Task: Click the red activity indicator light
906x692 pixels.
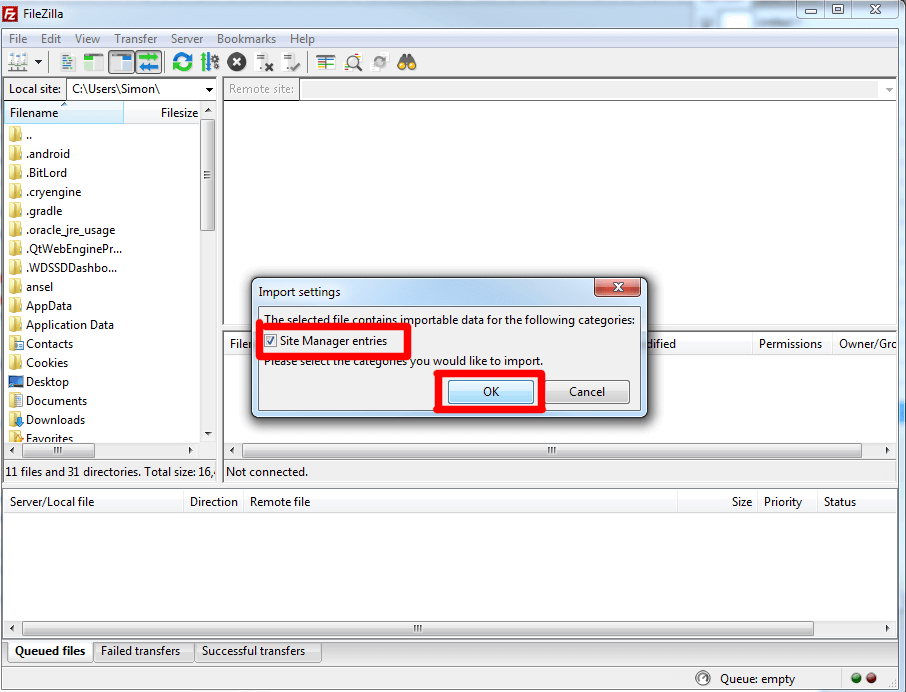Action: pos(871,678)
